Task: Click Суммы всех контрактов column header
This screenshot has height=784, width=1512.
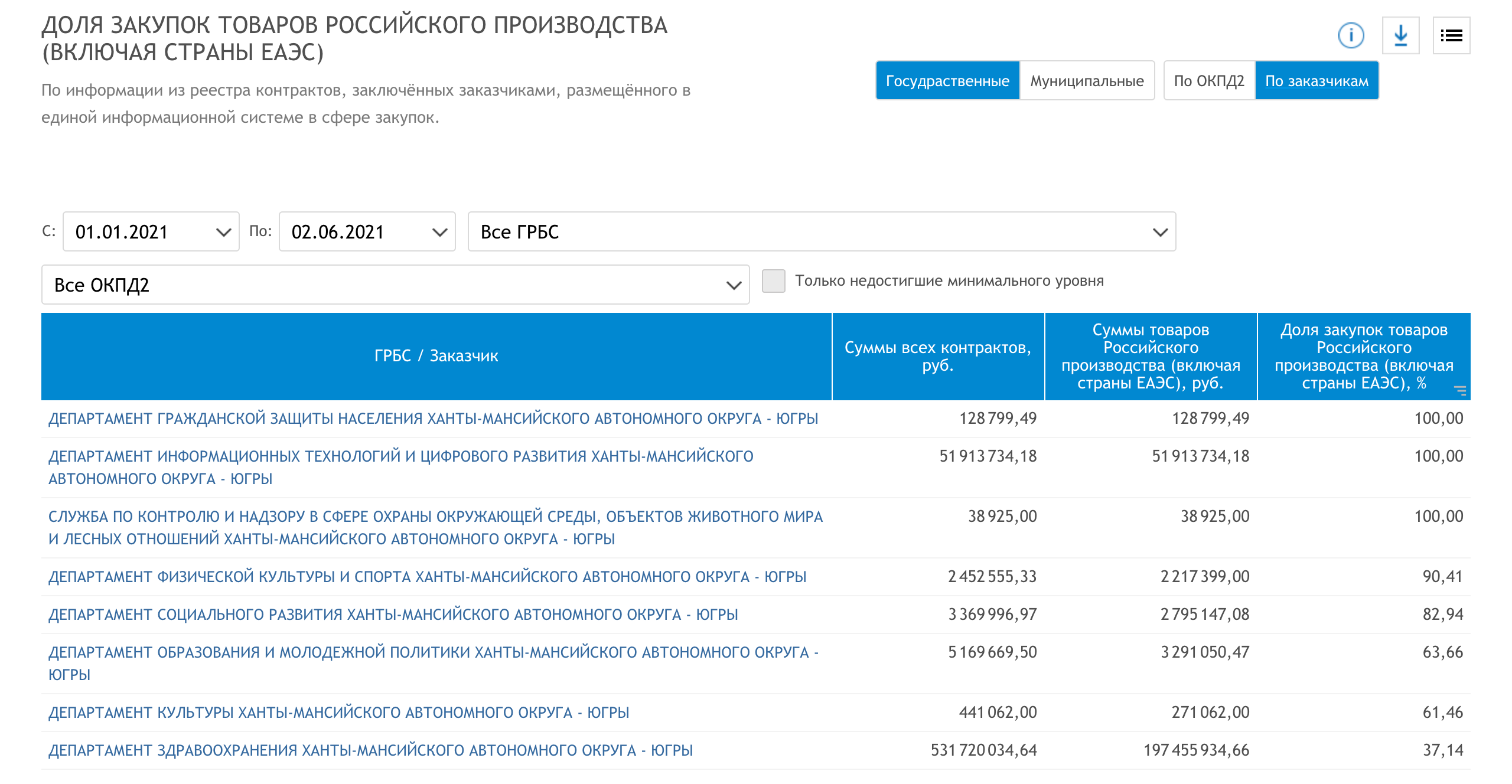Action: [938, 356]
